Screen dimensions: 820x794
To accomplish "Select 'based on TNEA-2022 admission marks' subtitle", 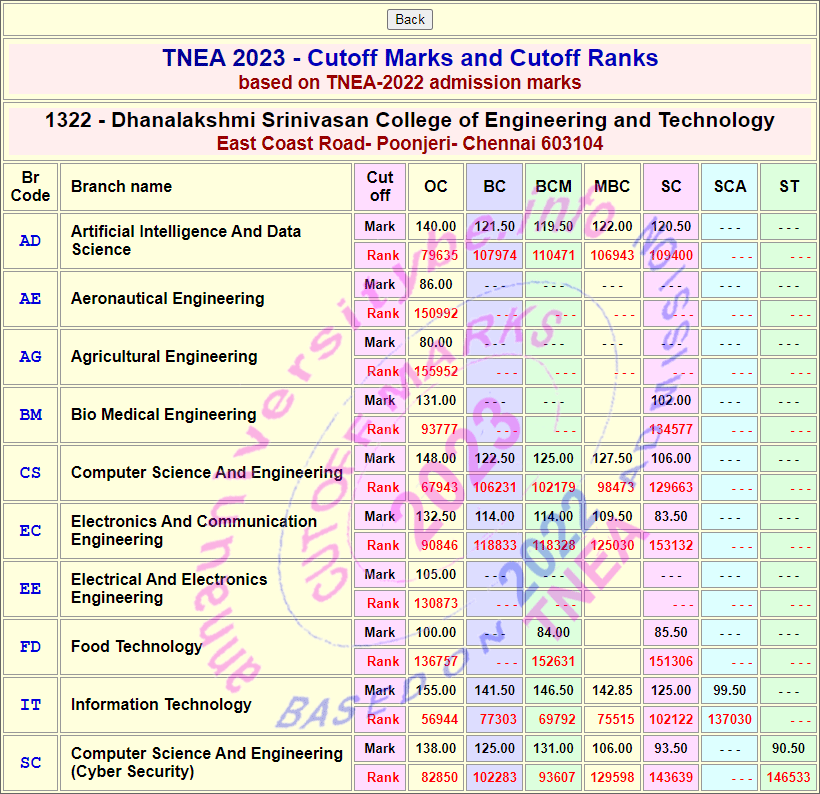I will 410,83.
